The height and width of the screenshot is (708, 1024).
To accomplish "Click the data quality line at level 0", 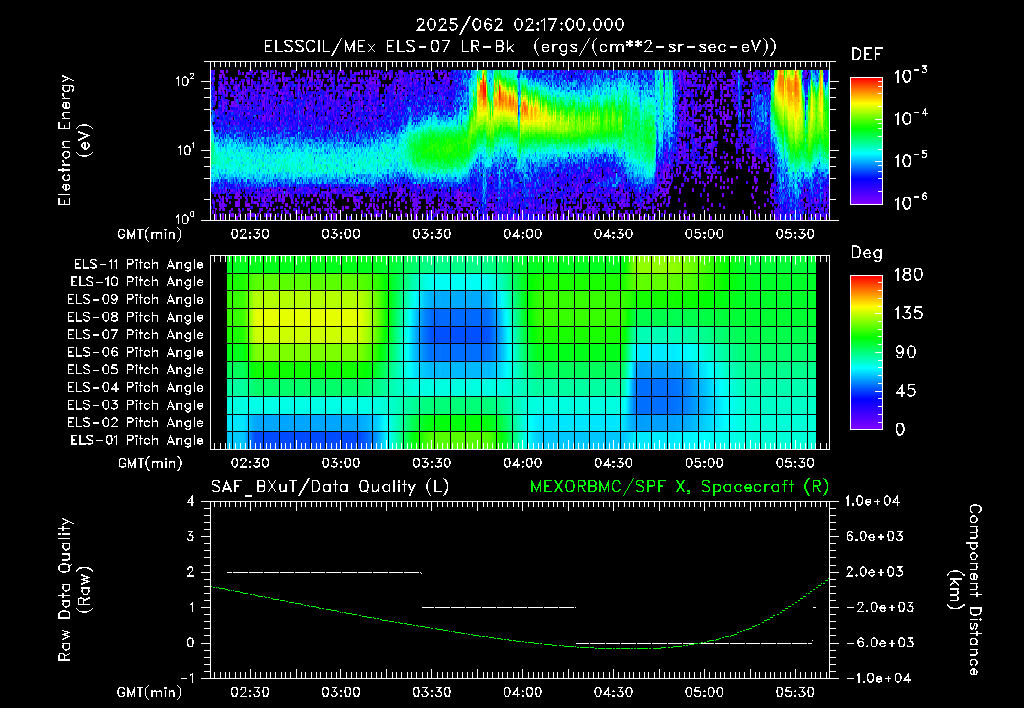I will 694,643.
